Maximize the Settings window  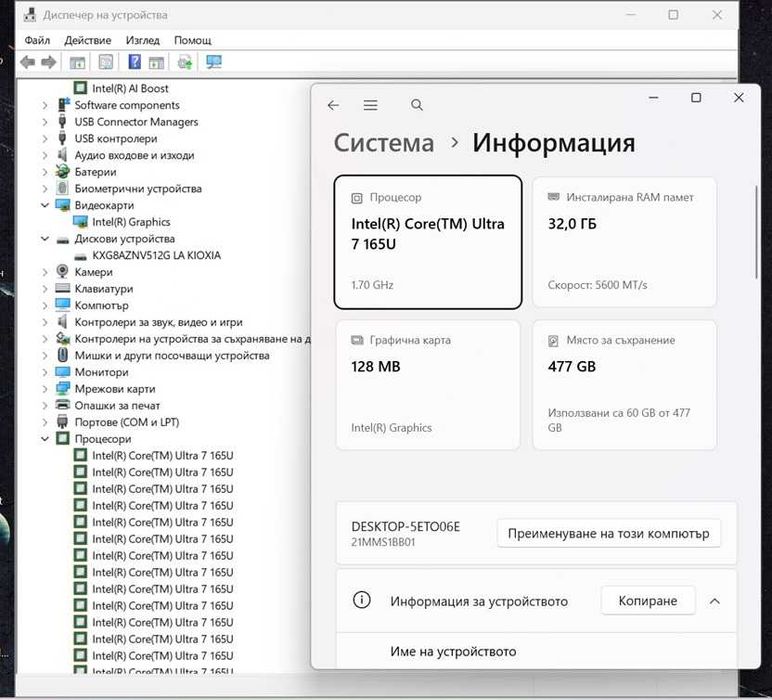click(x=696, y=97)
